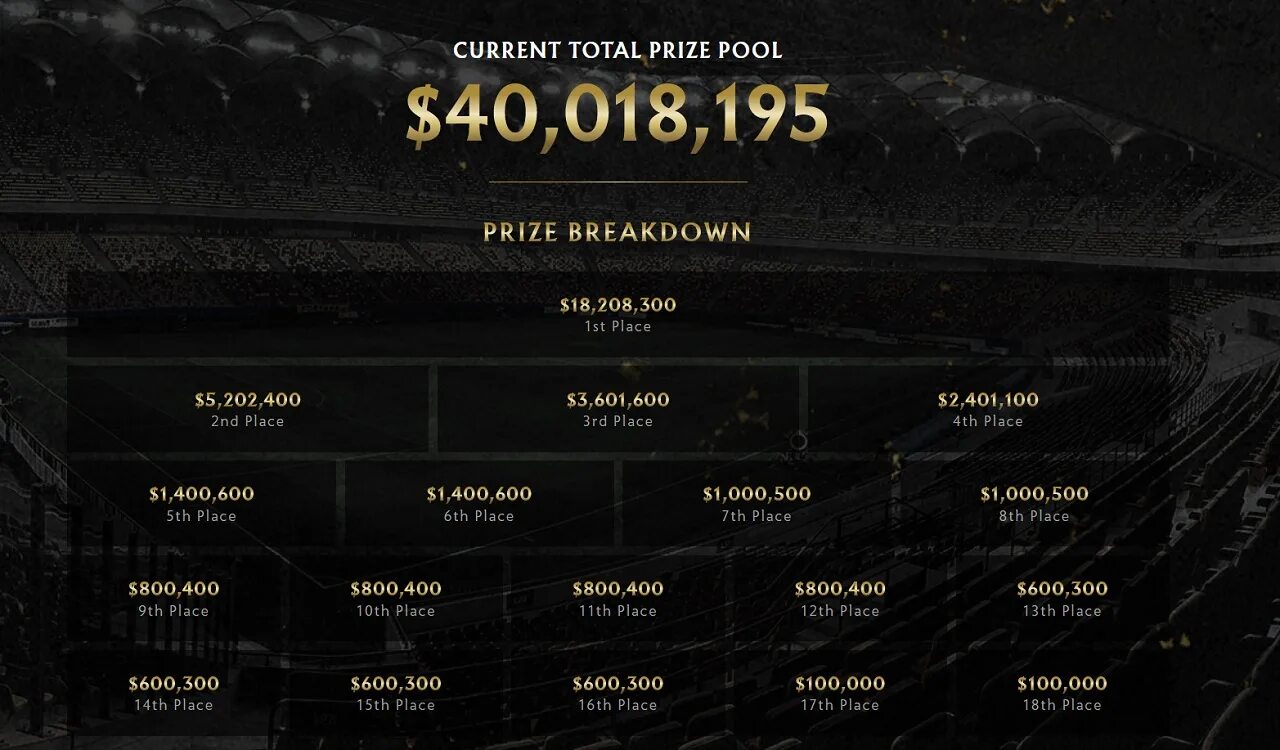The image size is (1280, 750).
Task: Click the 2nd Place $5,202,400 tile
Action: pyautogui.click(x=248, y=409)
